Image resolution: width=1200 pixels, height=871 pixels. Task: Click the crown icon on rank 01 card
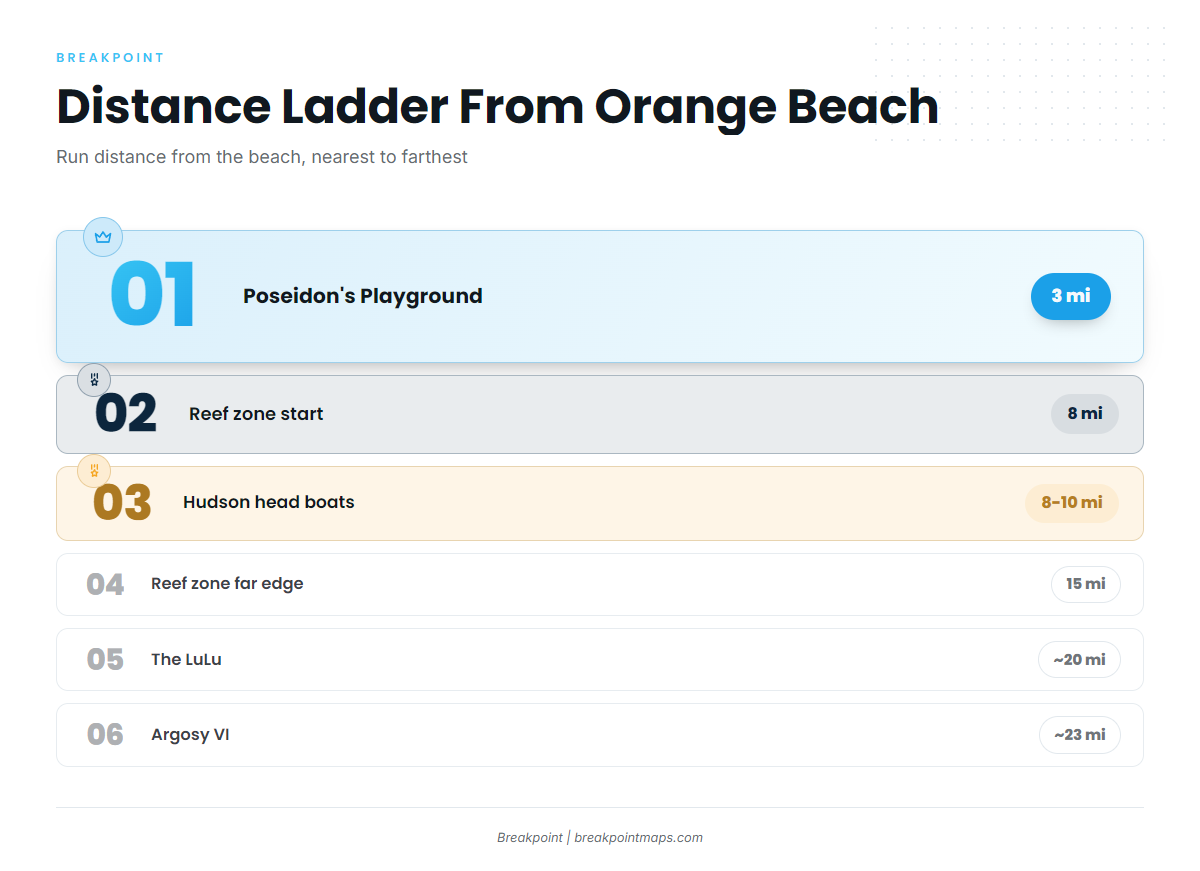[x=102, y=237]
